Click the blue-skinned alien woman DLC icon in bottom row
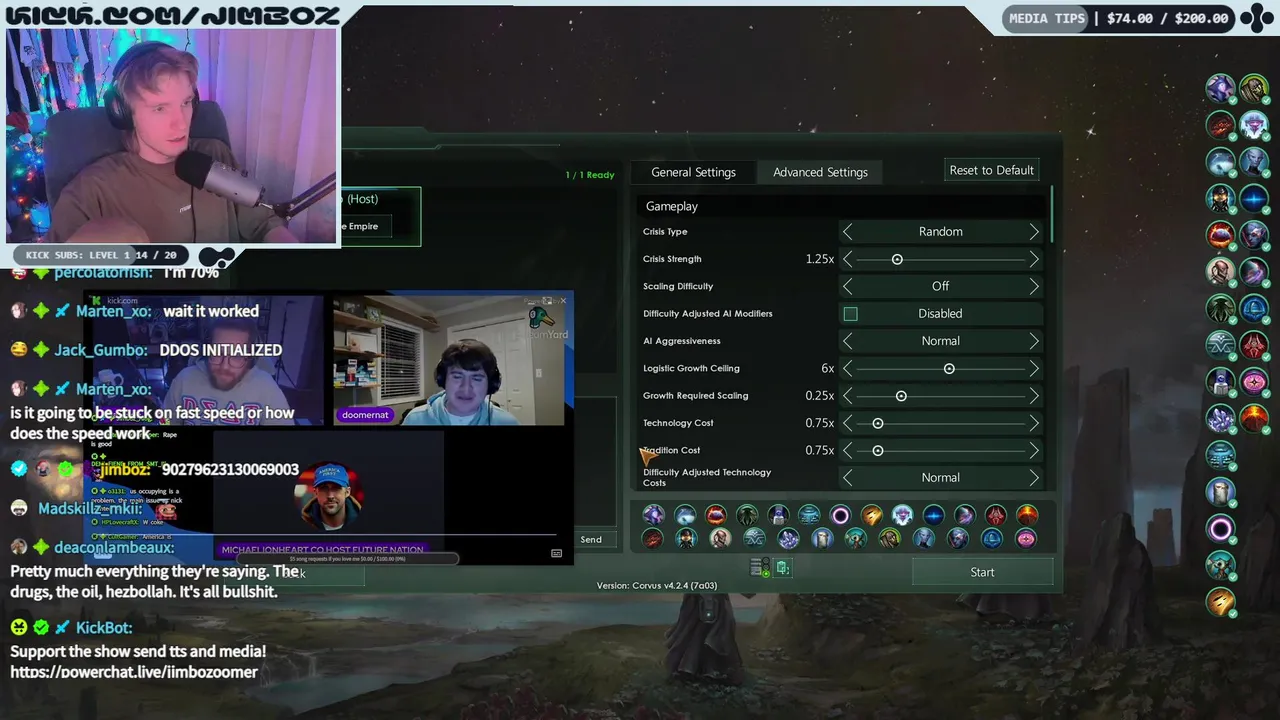 tap(924, 538)
